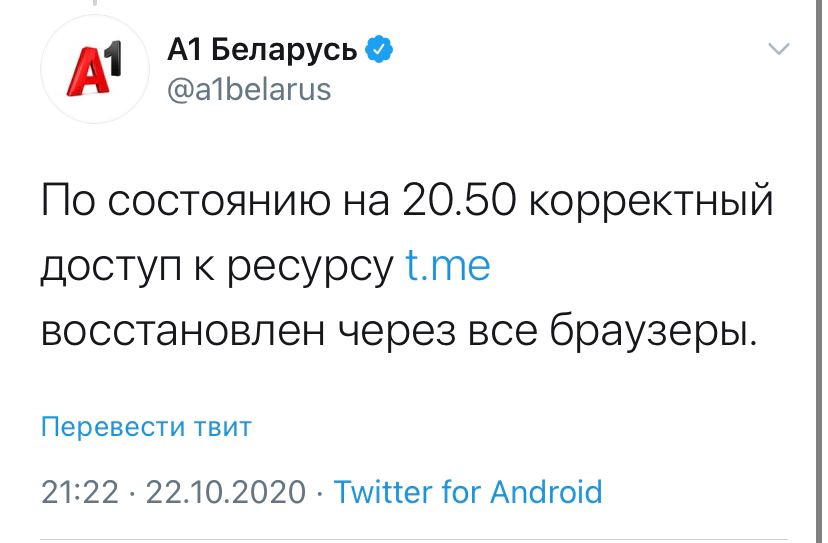The width and height of the screenshot is (828, 543).
Task: Click the word корректный in tweet
Action: (649, 203)
